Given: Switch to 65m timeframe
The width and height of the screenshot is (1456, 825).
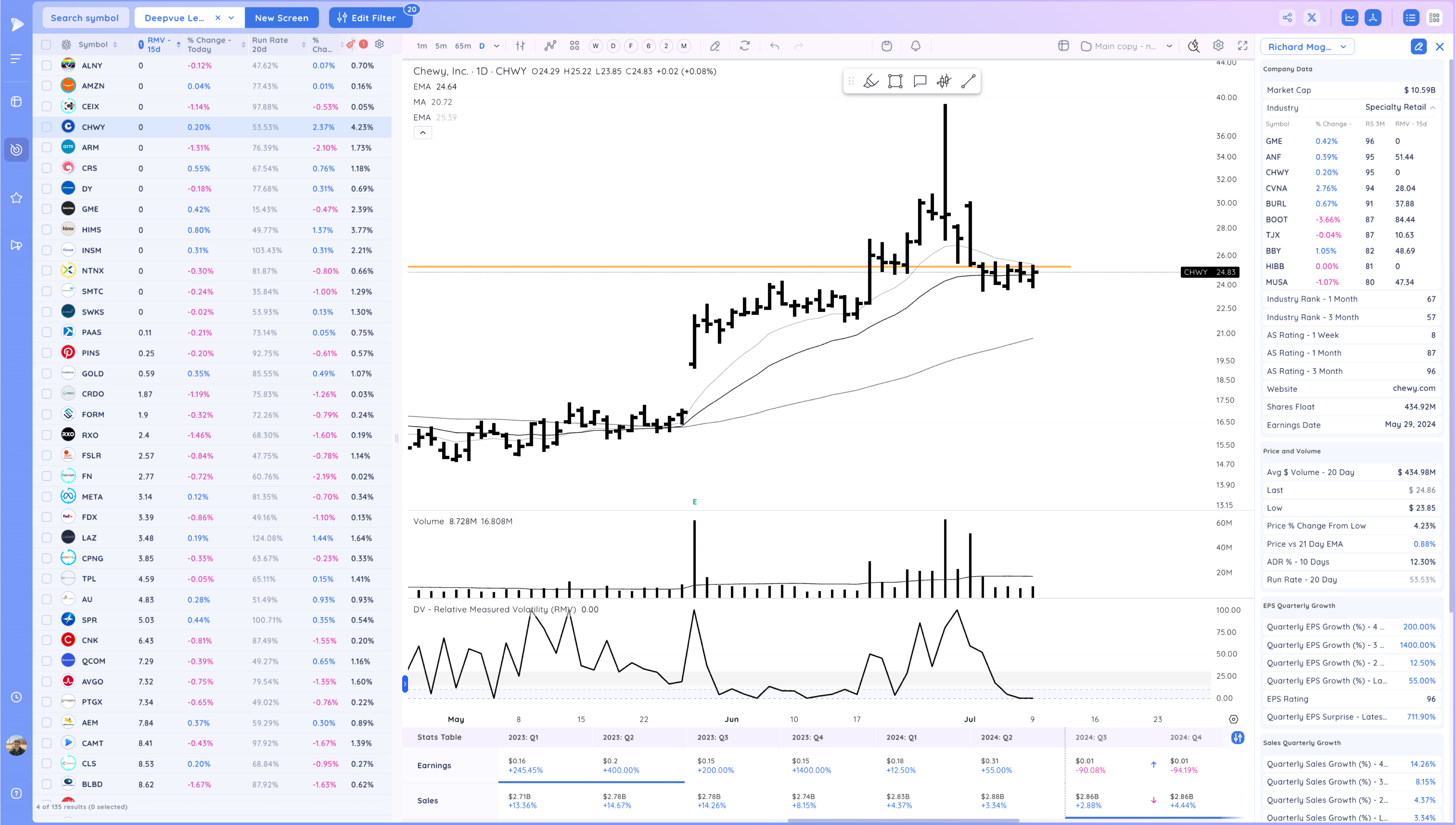Looking at the screenshot, I should coord(463,46).
